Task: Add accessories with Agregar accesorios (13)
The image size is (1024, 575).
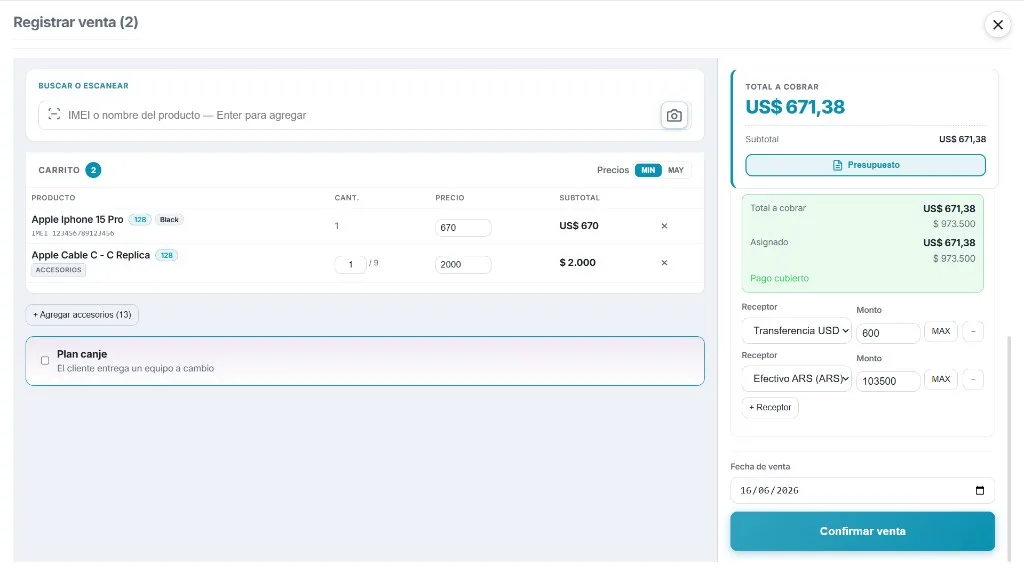Action: click(x=82, y=315)
